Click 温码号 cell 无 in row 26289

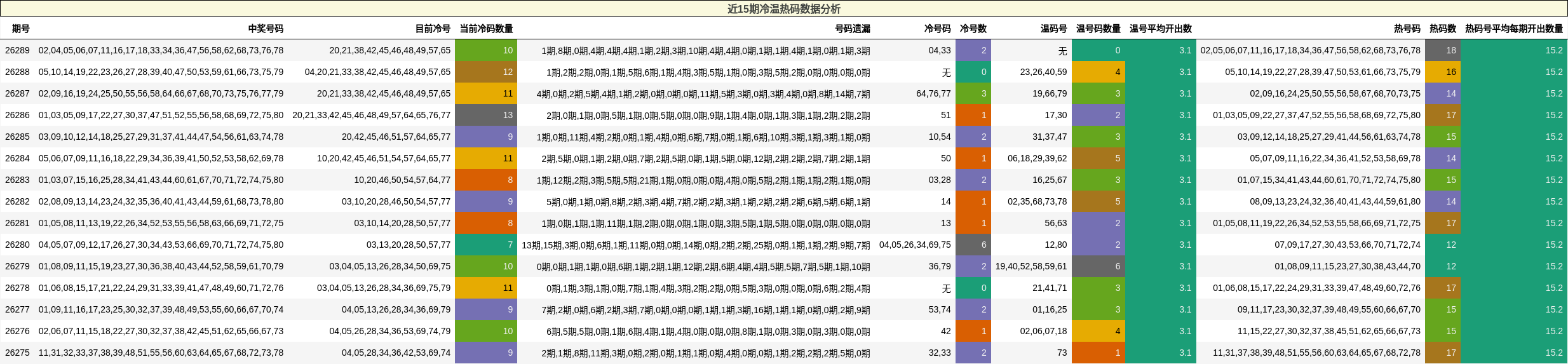[1062, 51]
